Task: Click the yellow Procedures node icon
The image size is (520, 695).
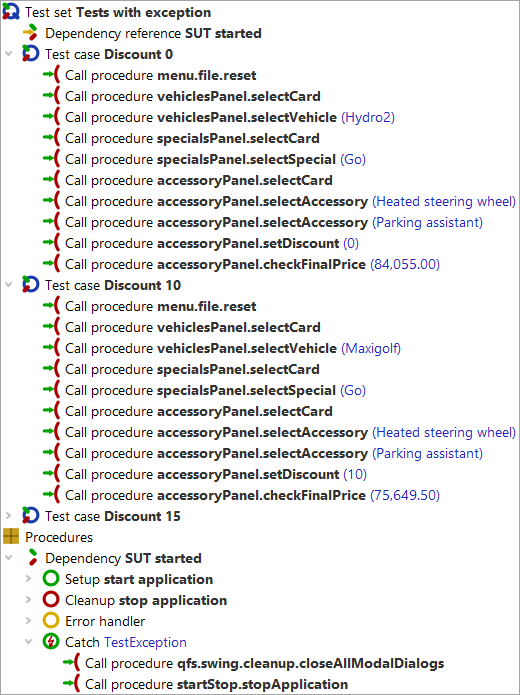Action: tap(11, 537)
